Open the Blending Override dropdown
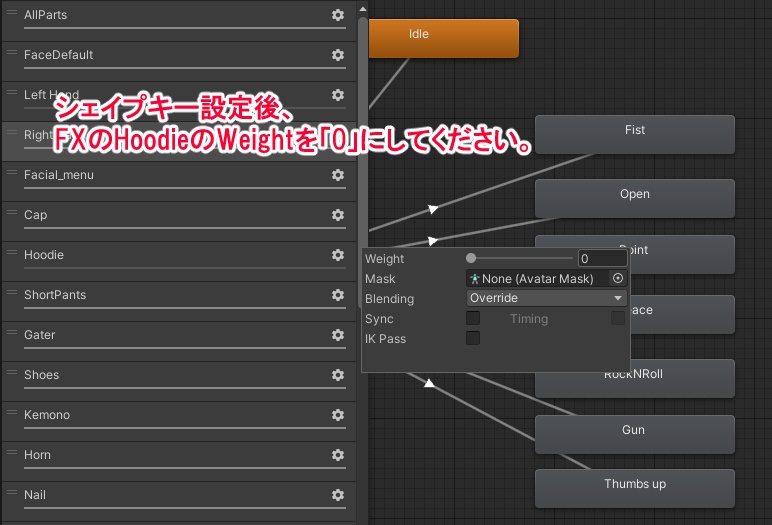 point(547,298)
